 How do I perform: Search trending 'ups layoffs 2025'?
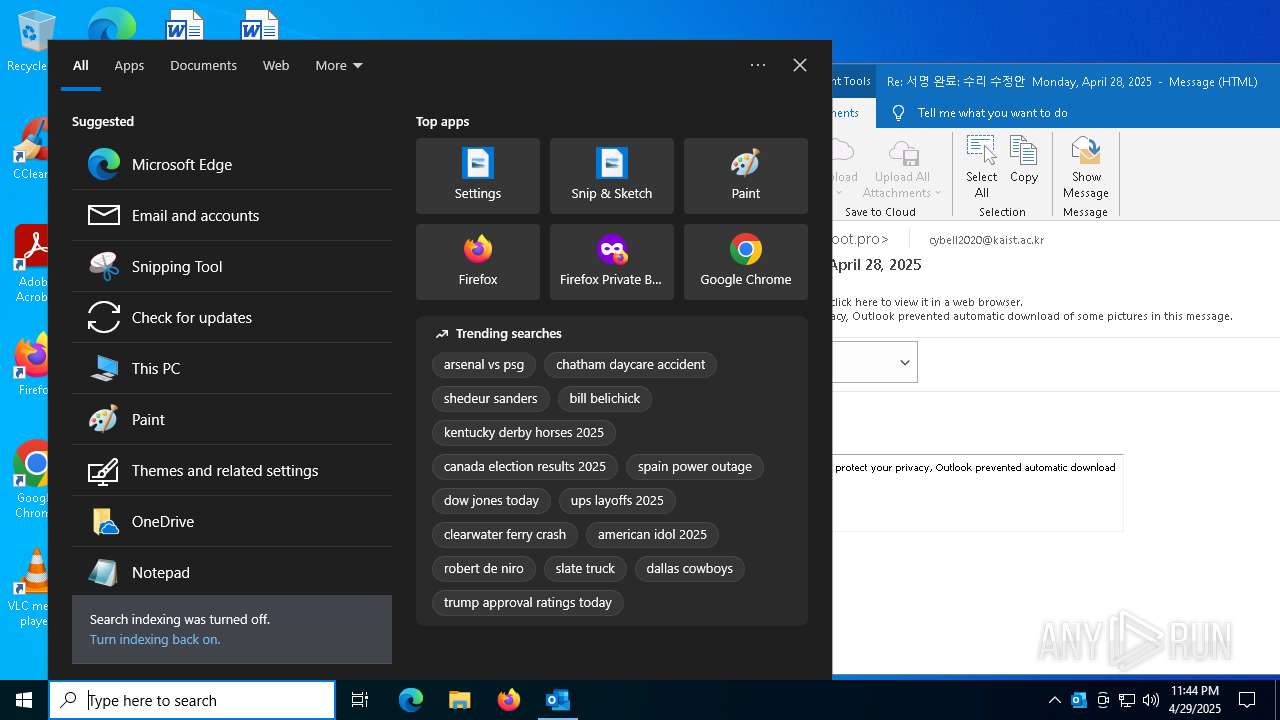click(617, 500)
